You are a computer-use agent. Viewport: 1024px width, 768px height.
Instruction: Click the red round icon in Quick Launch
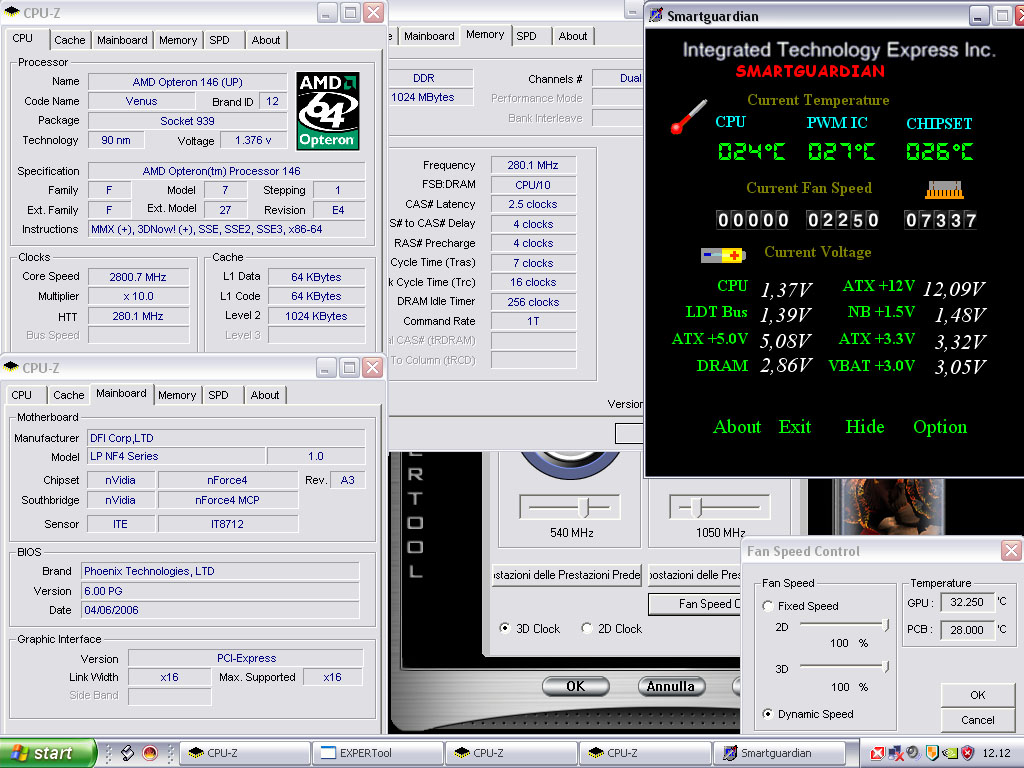[150, 753]
